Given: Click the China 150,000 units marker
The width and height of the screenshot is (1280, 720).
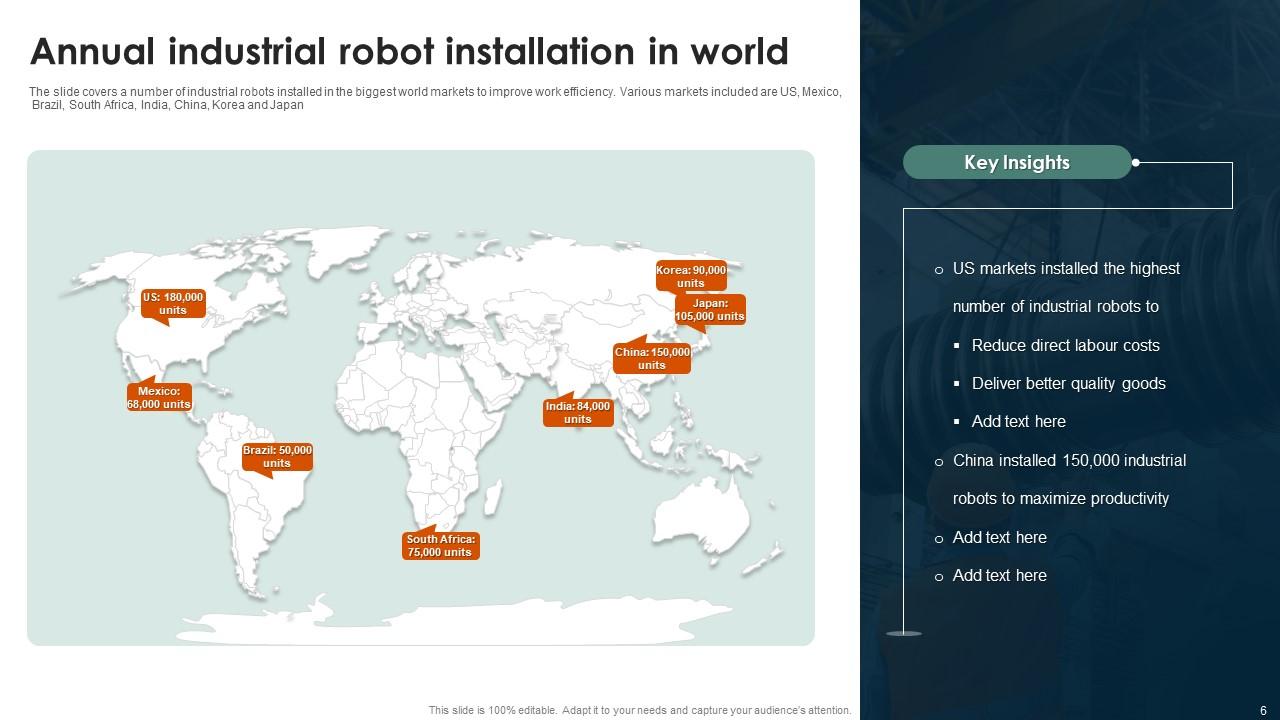Looking at the screenshot, I should click(651, 358).
